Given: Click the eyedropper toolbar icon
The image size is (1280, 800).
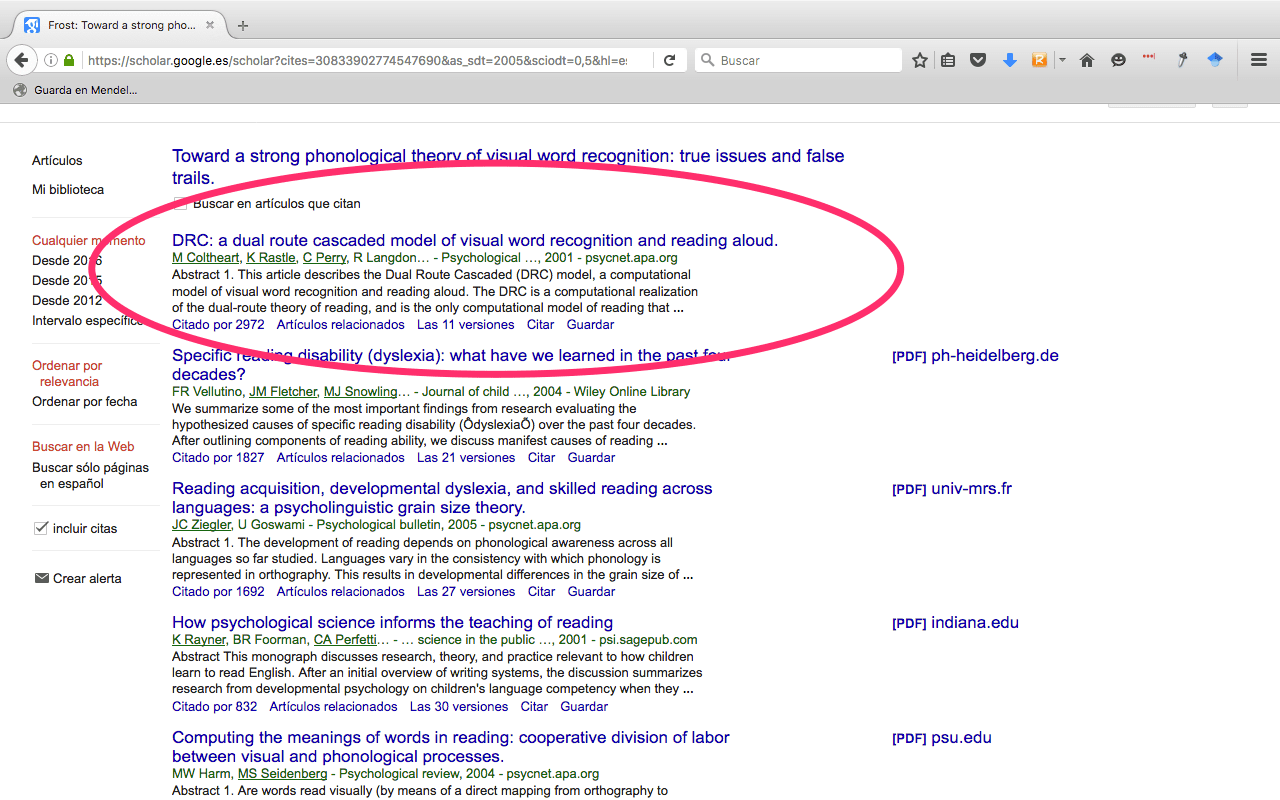Looking at the screenshot, I should [x=1182, y=60].
